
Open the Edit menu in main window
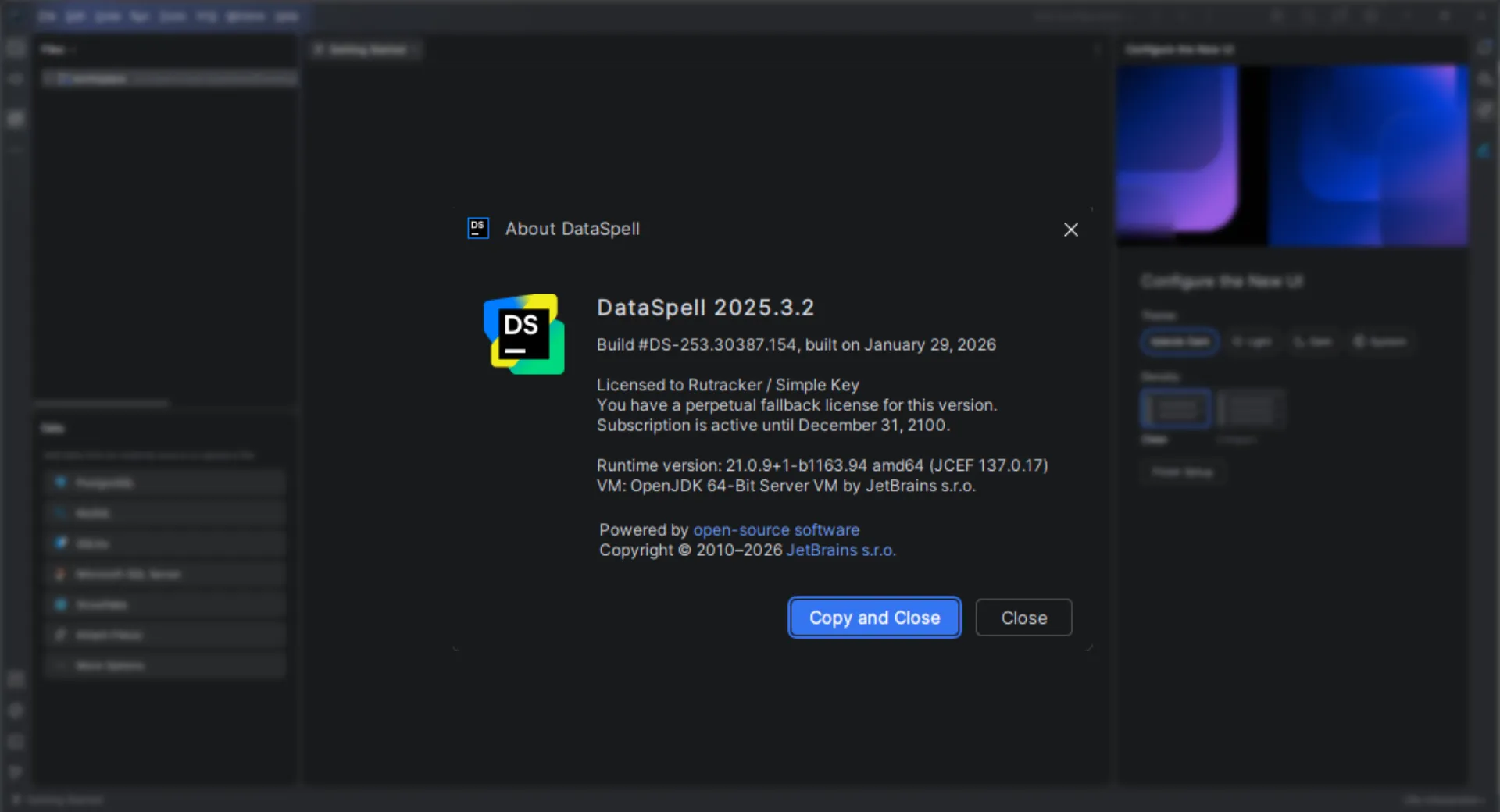click(x=75, y=16)
